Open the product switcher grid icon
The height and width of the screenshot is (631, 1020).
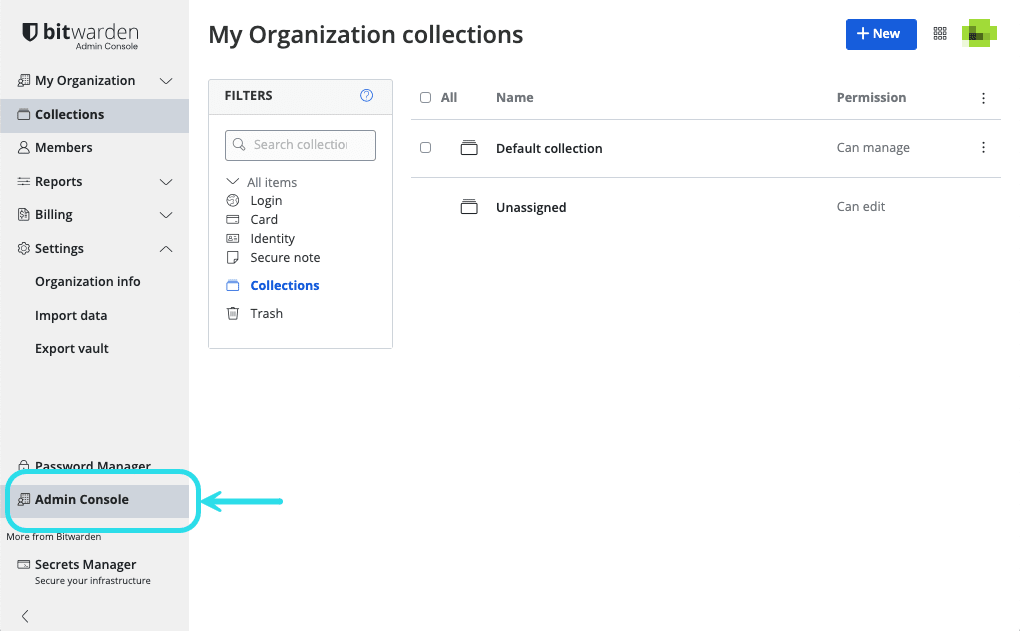click(940, 33)
